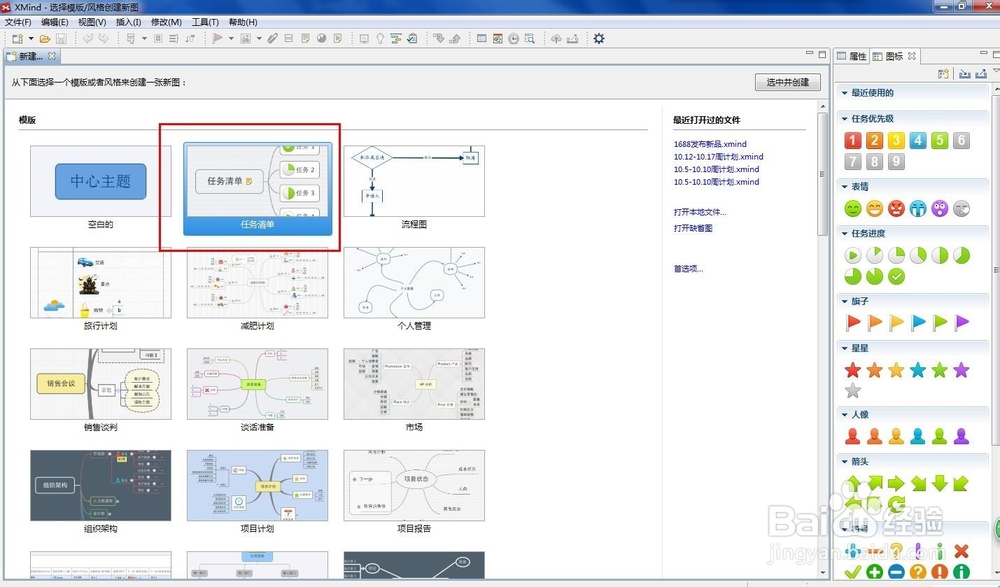Select the 项目计划 template thumbnail
The width and height of the screenshot is (1000, 587).
click(258, 486)
